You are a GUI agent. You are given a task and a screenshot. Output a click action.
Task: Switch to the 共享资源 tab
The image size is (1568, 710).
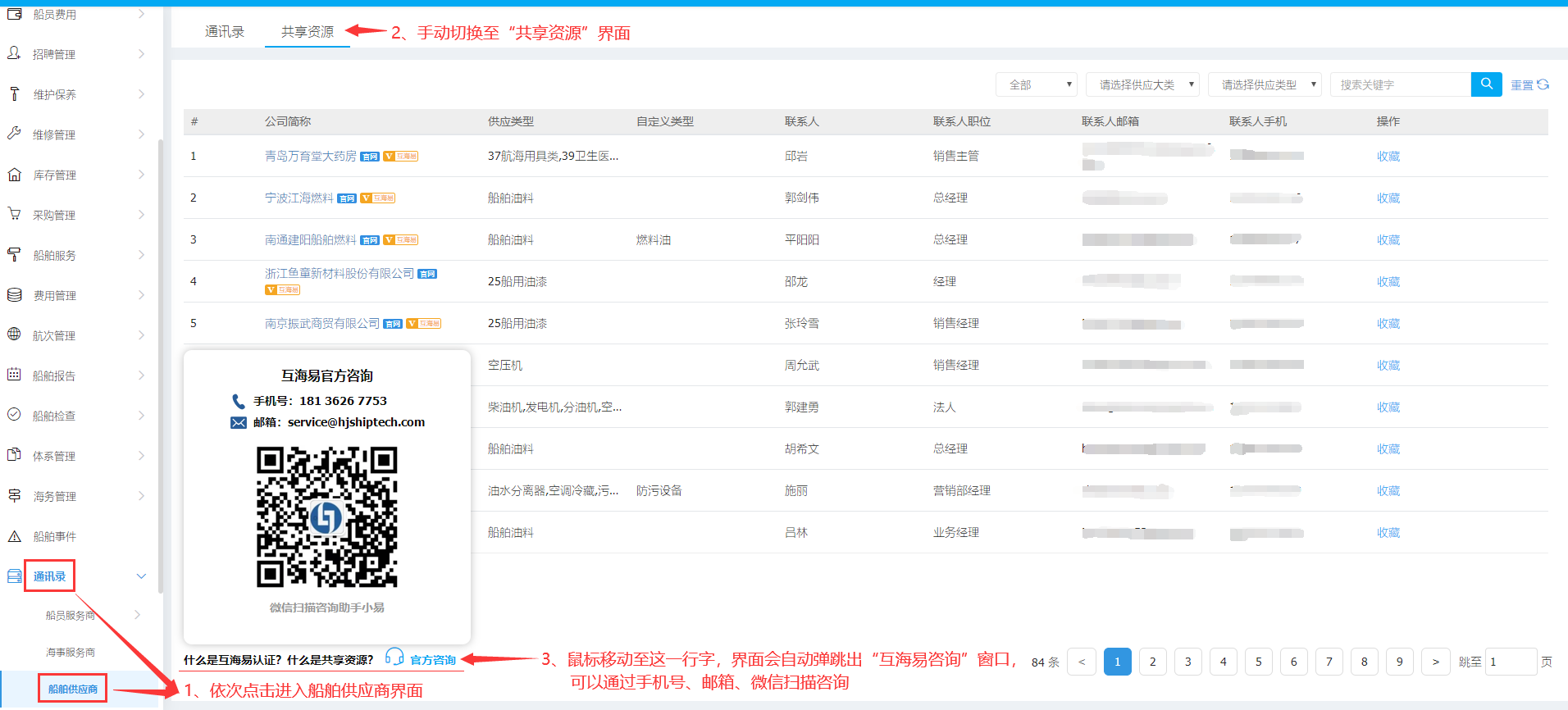[308, 31]
